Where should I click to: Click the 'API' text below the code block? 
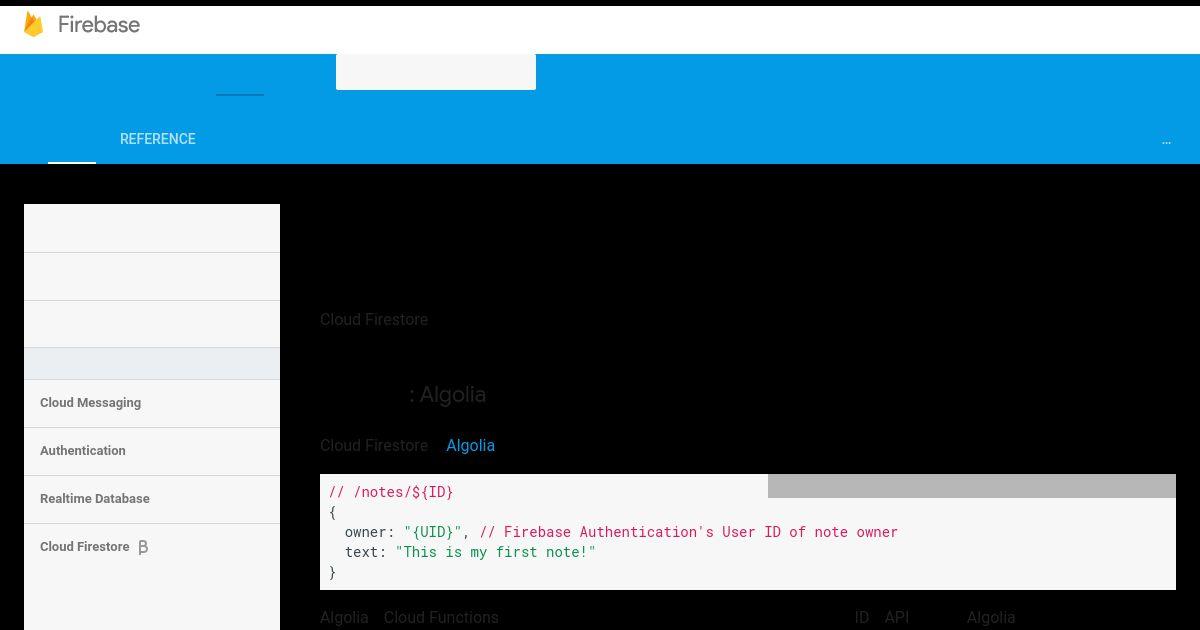click(x=897, y=617)
